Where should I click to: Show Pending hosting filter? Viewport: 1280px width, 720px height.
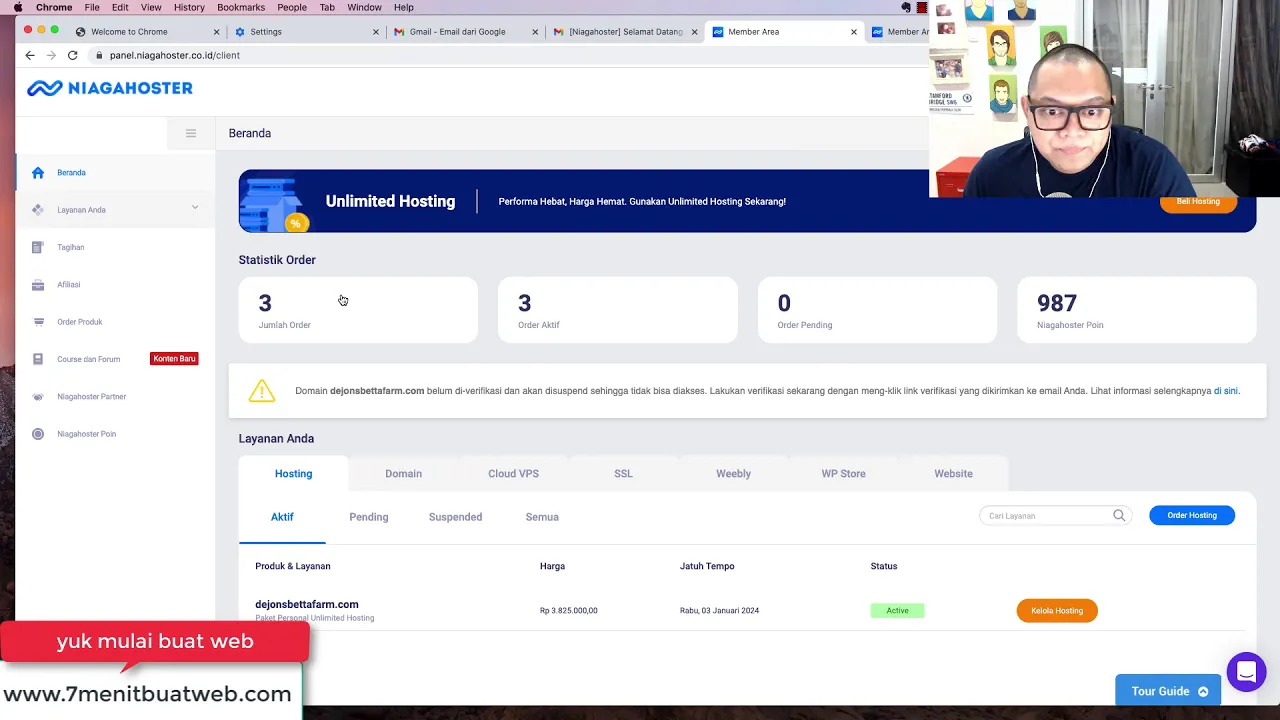[368, 517]
